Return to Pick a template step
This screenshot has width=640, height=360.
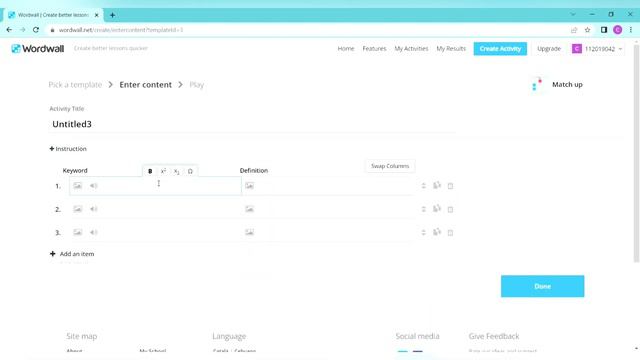pyautogui.click(x=75, y=84)
